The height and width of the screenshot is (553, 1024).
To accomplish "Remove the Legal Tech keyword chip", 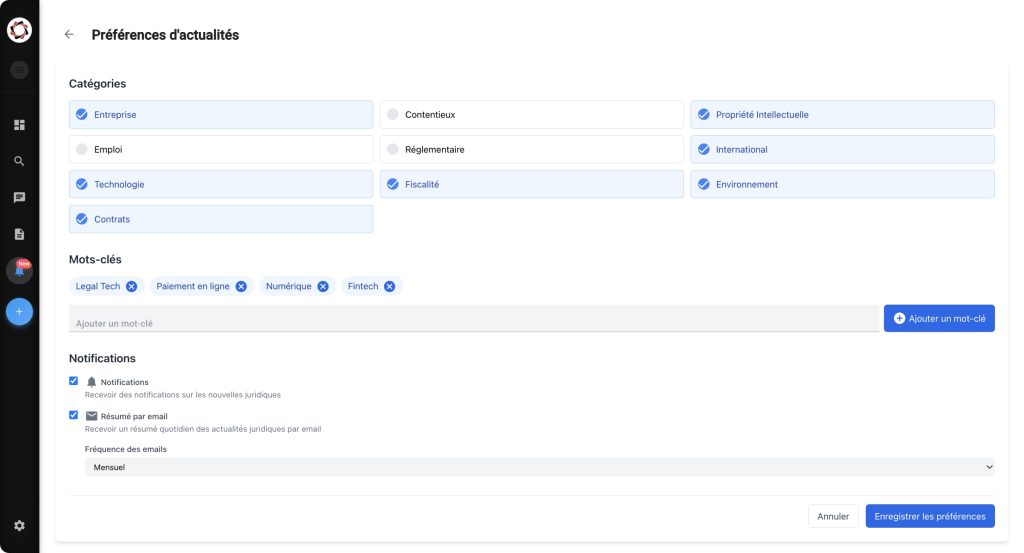I will point(131,286).
